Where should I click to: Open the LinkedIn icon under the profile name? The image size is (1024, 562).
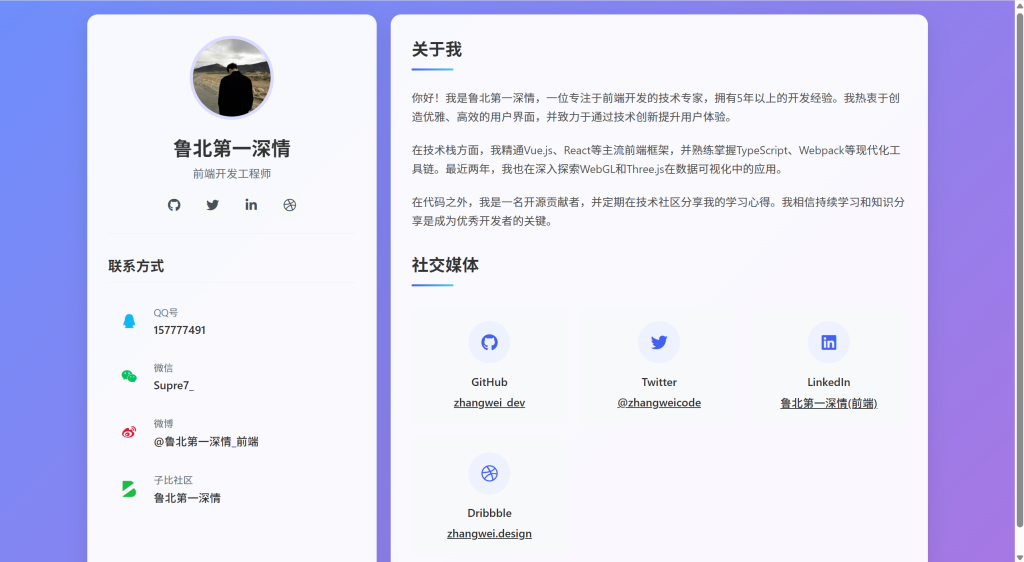tap(251, 205)
